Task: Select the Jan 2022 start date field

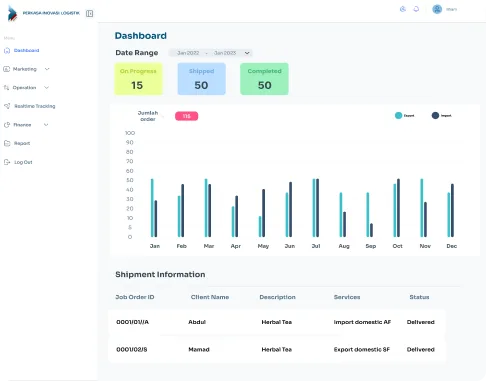Action: [188, 53]
